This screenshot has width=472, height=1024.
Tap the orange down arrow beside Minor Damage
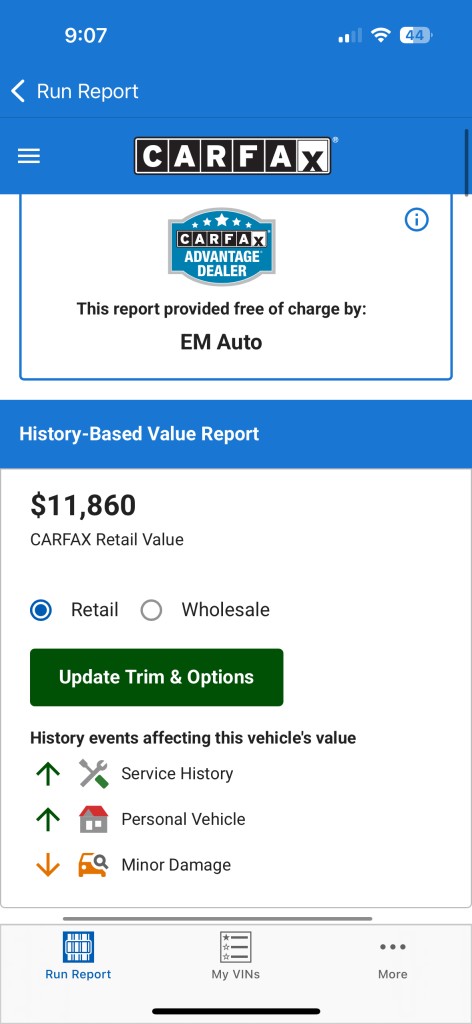click(x=48, y=865)
